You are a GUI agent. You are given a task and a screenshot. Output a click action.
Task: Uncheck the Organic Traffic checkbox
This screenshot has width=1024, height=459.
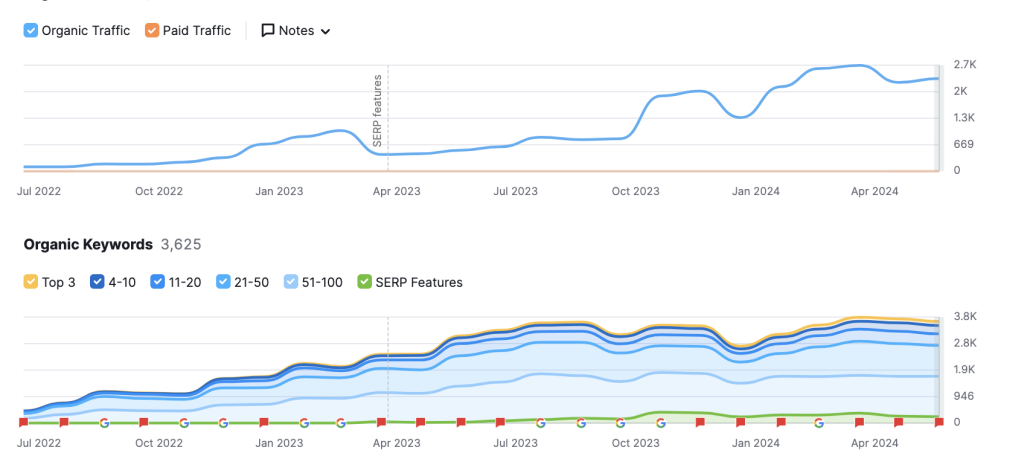(31, 31)
